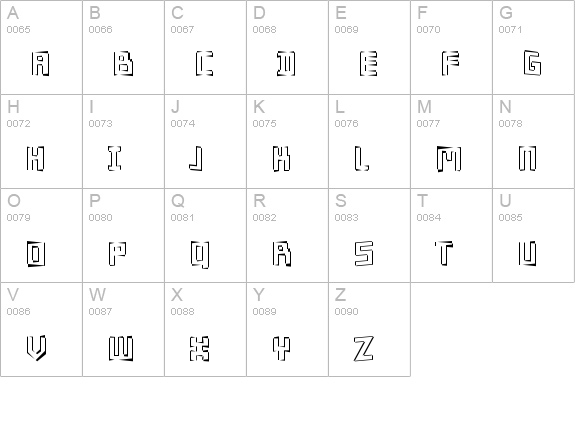Choose the X glyph preview
575x421 pixels.
coord(199,348)
